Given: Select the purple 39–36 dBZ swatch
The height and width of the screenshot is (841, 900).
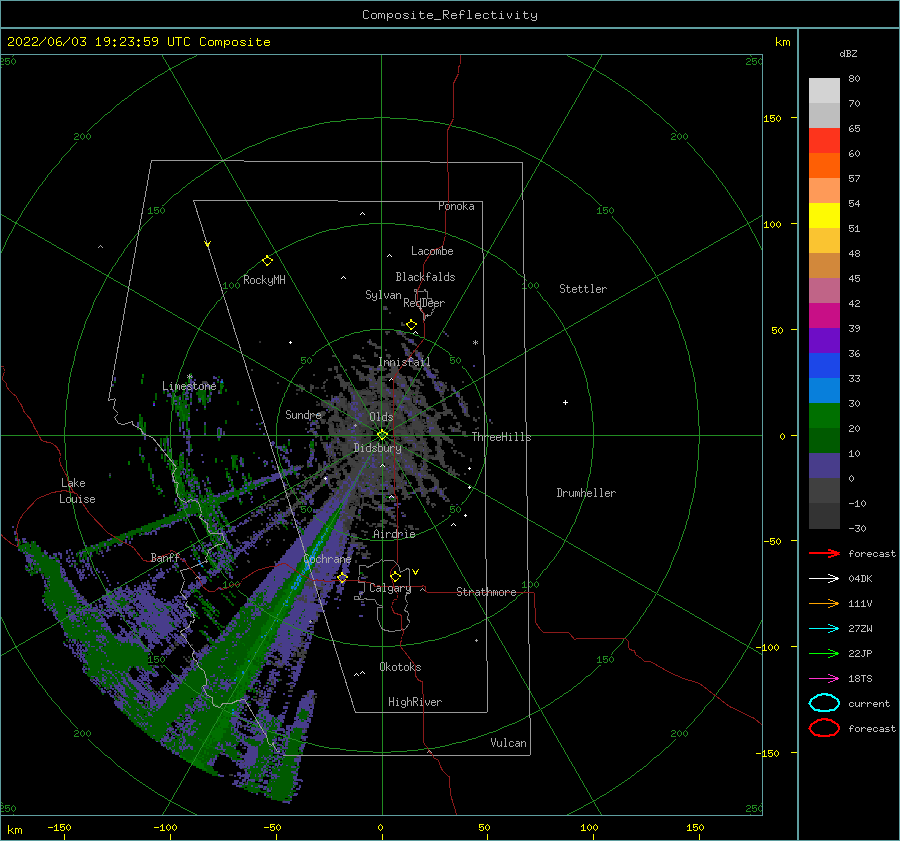Looking at the screenshot, I should pos(824,340).
